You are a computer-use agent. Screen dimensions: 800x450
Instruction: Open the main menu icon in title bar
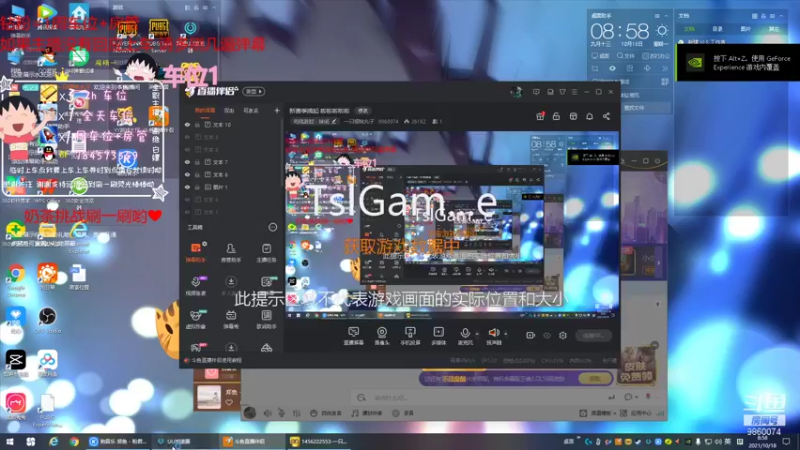(x=574, y=92)
